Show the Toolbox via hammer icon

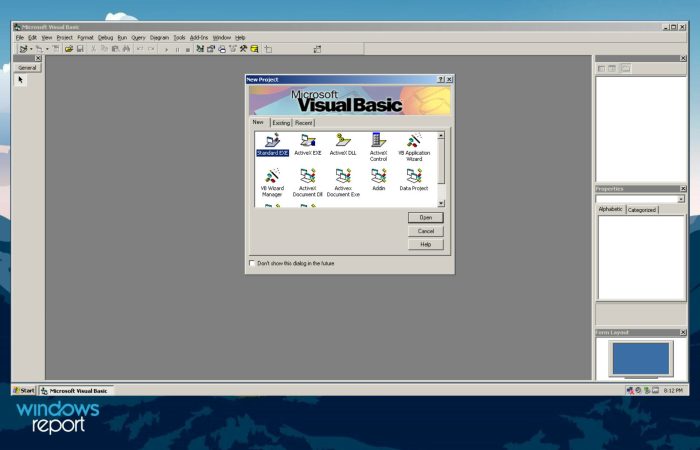(x=243, y=49)
